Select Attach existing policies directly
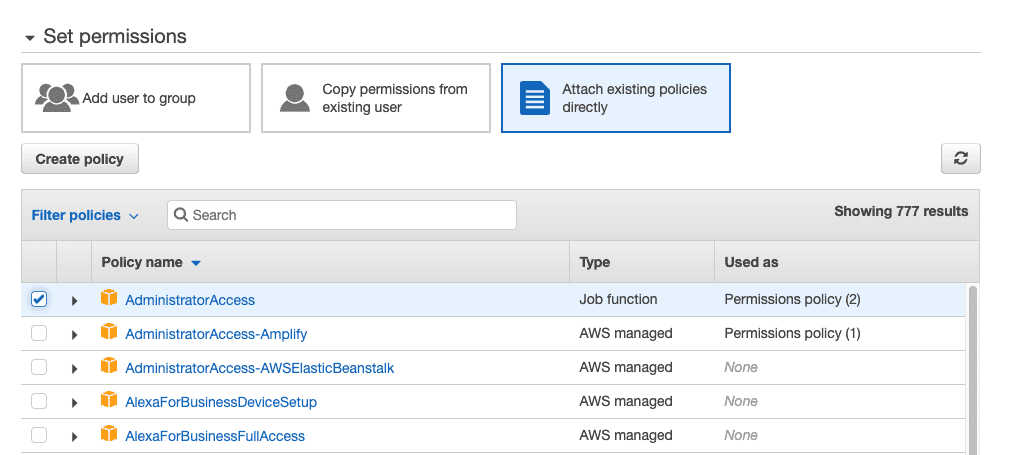Viewport: 1011px width, 455px height. click(x=616, y=98)
